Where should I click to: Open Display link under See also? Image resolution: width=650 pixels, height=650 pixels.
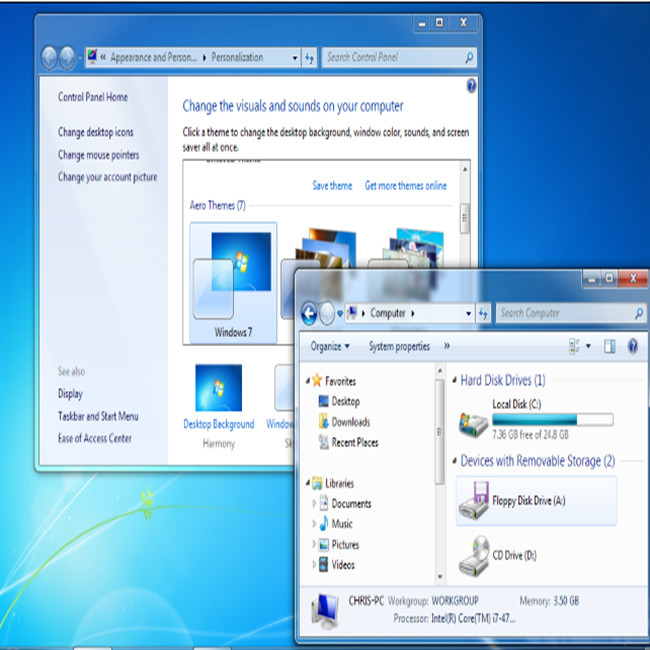(x=70, y=393)
